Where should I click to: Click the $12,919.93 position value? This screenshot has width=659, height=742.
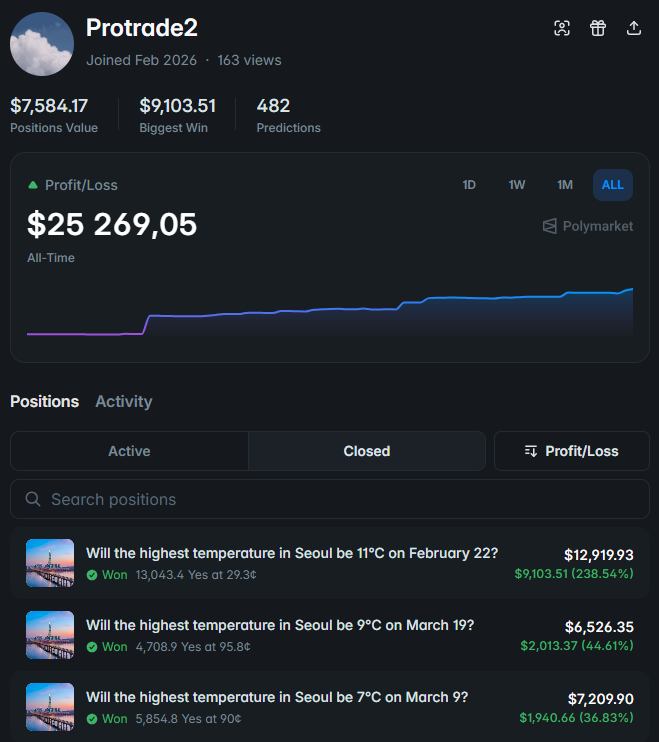coord(598,555)
